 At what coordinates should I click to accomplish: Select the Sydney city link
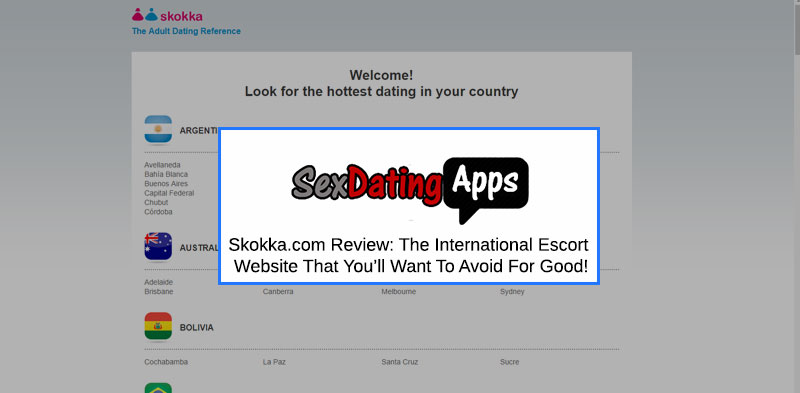(512, 292)
